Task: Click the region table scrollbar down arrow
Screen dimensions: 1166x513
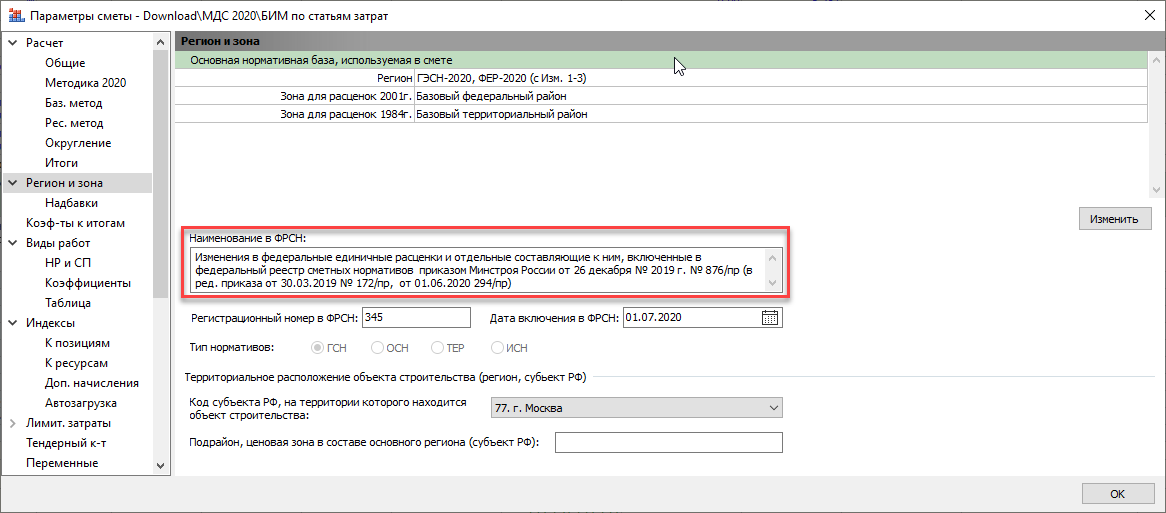Action: pyautogui.click(x=1156, y=190)
